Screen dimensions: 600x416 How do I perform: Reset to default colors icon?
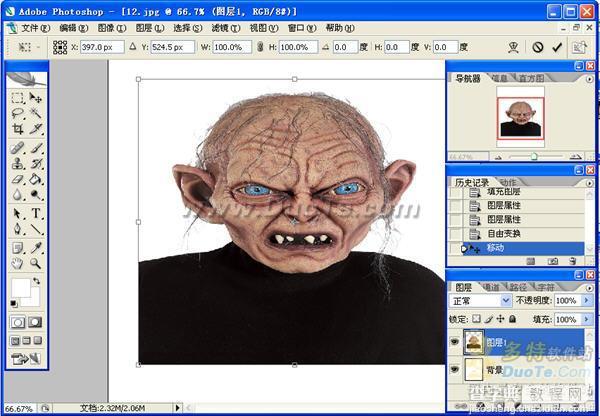click(13, 304)
